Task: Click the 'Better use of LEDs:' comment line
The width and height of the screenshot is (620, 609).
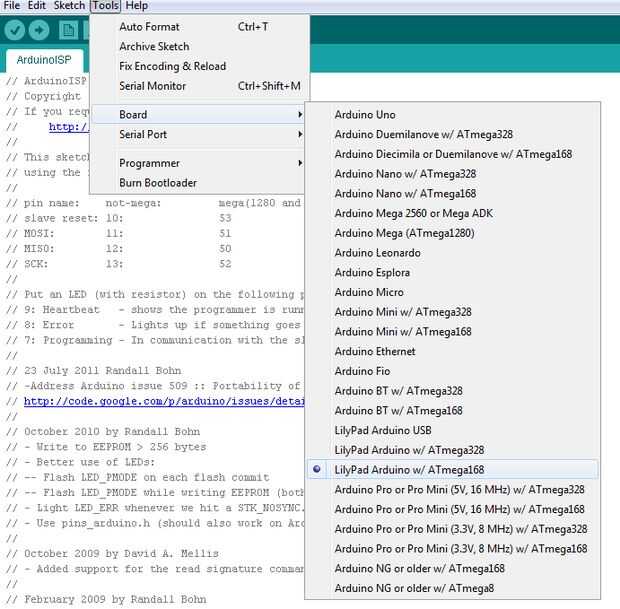Action: coord(80,462)
